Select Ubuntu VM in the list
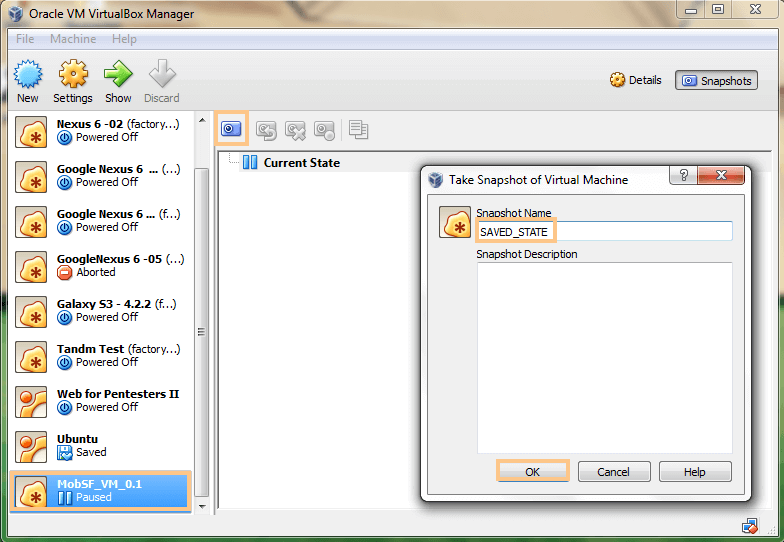 tap(100, 445)
